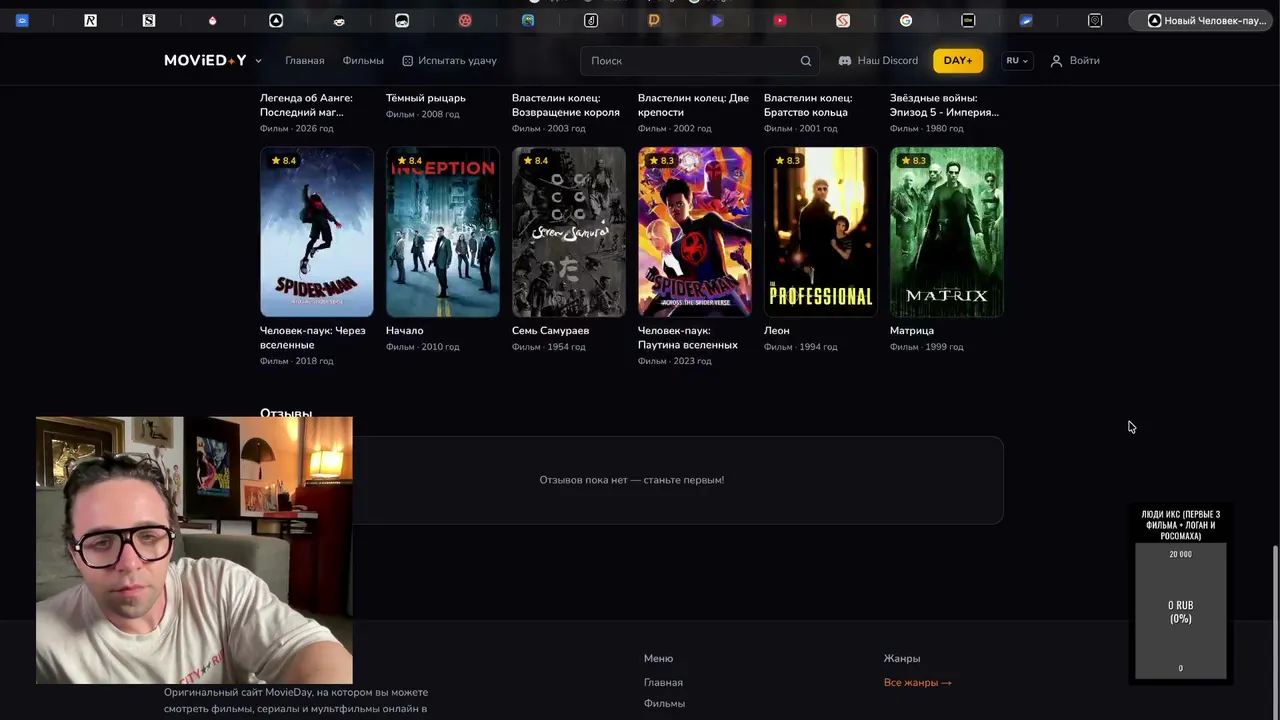
Task: Click the title Человек-паук: Паутина вселенных
Action: pyautogui.click(x=688, y=338)
